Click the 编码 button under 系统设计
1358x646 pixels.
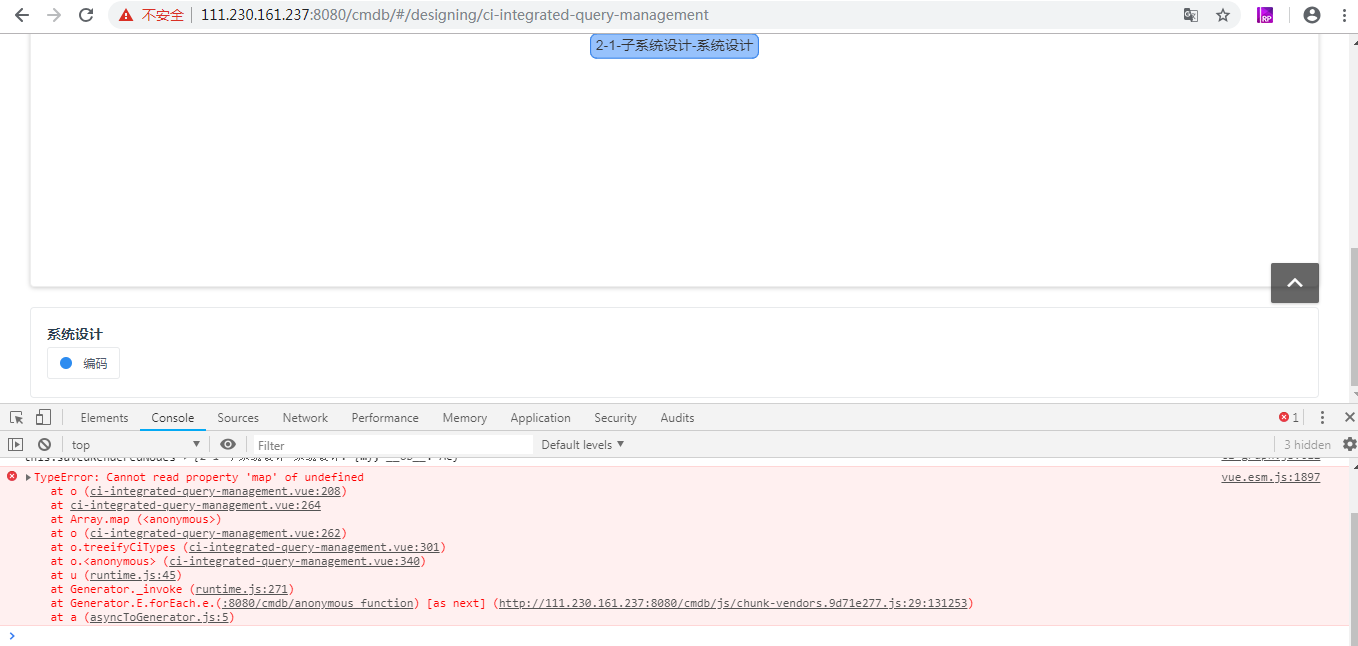click(x=83, y=362)
